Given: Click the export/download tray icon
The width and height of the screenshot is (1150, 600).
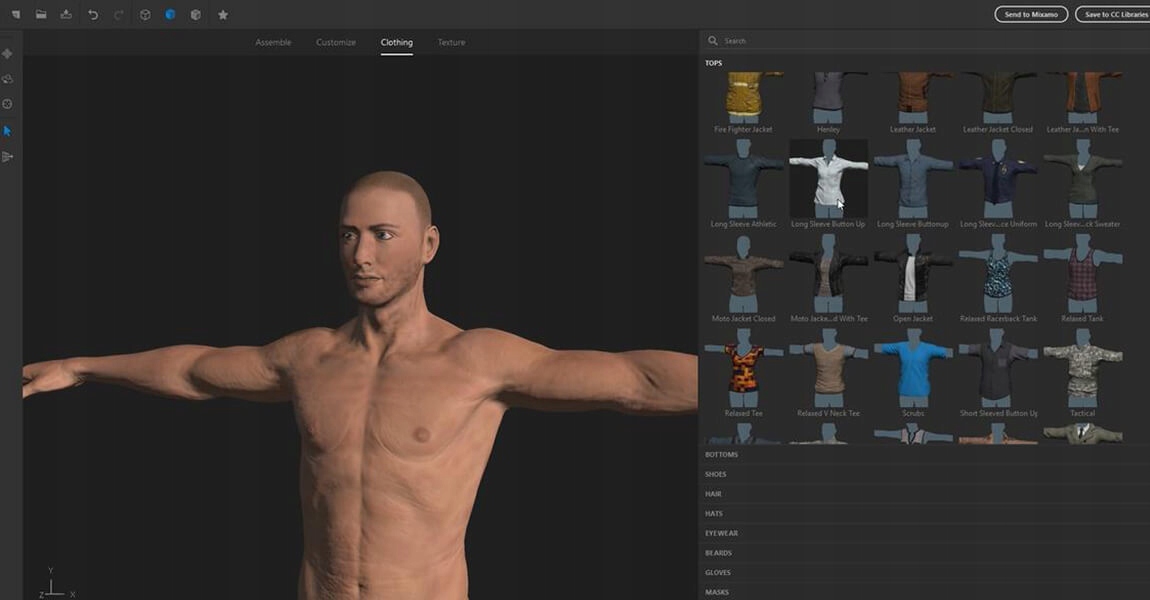Looking at the screenshot, I should click(66, 15).
